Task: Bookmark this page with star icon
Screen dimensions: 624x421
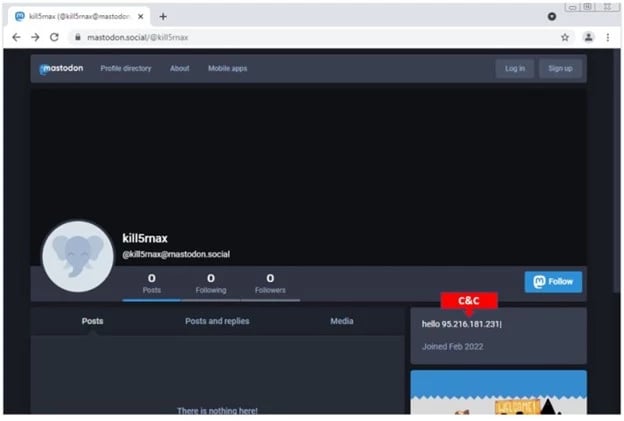Action: 564,37
